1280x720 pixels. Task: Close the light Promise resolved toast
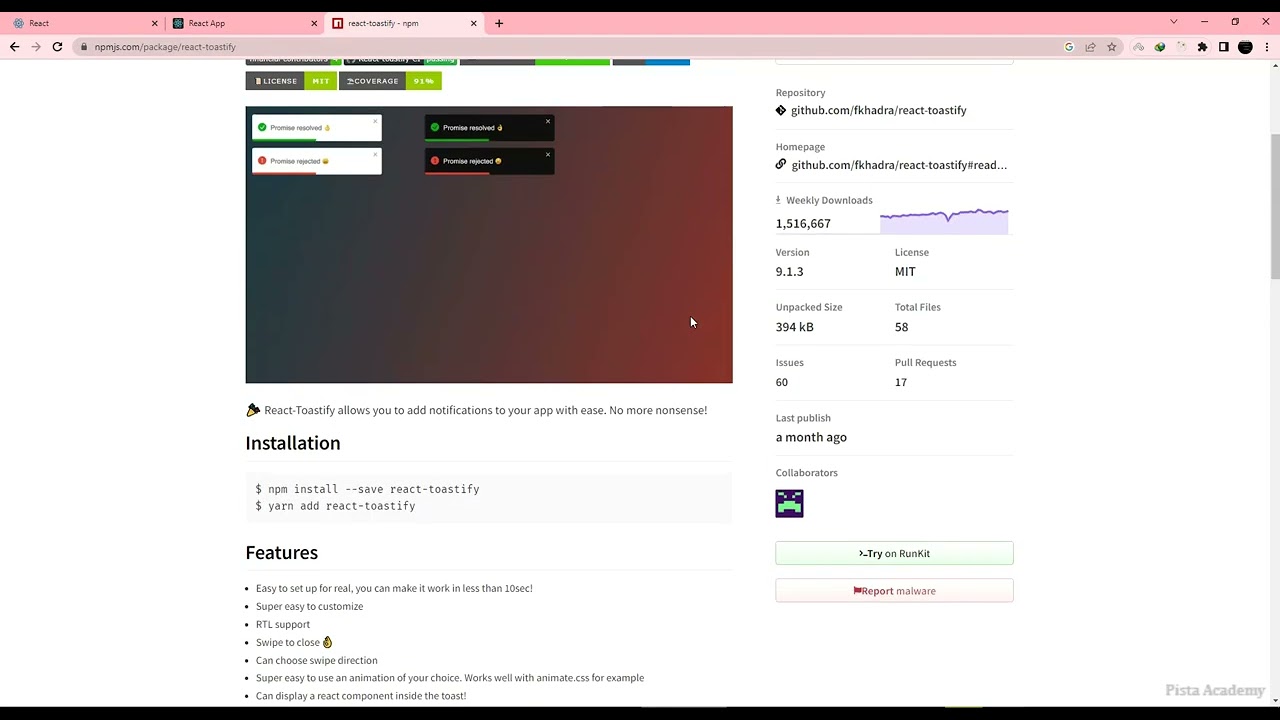point(375,121)
